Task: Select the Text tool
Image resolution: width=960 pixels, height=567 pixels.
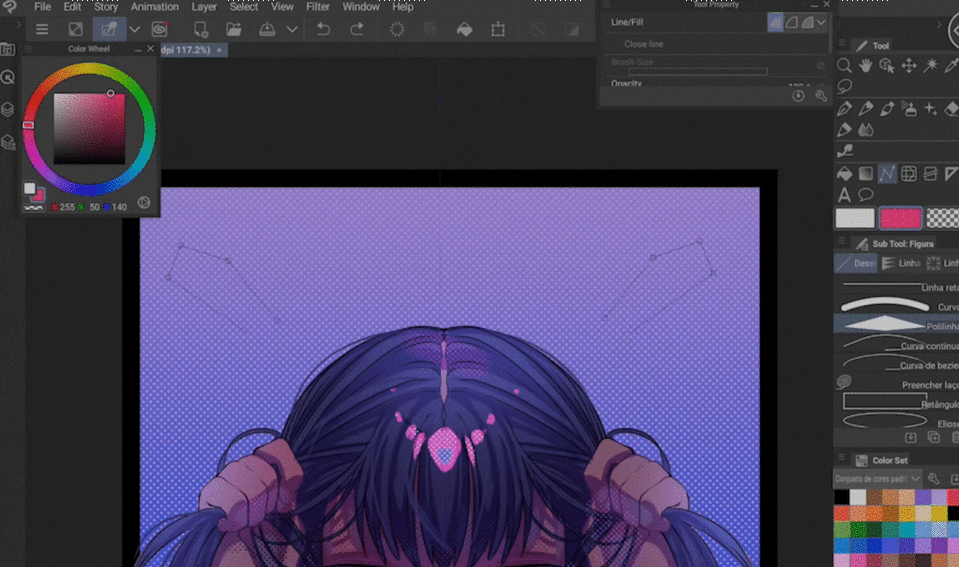Action: 845,195
